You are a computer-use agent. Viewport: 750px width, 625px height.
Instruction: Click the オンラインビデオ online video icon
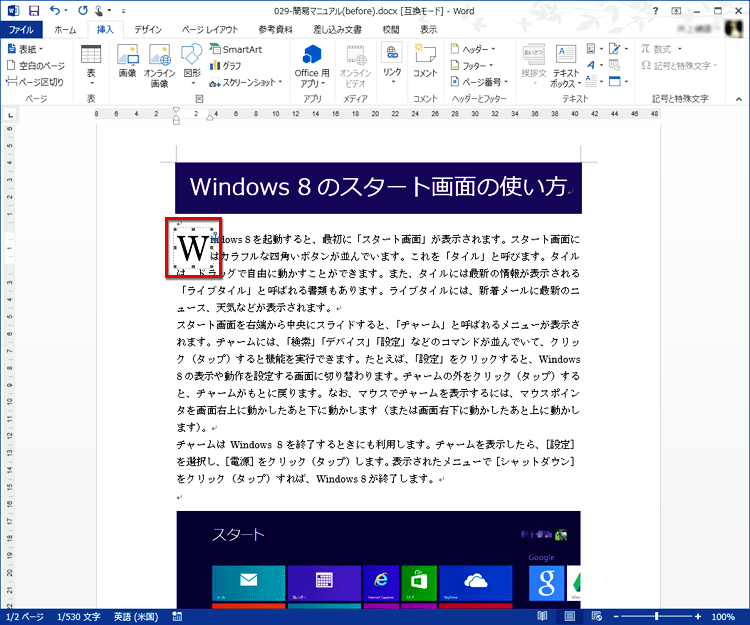click(x=355, y=66)
